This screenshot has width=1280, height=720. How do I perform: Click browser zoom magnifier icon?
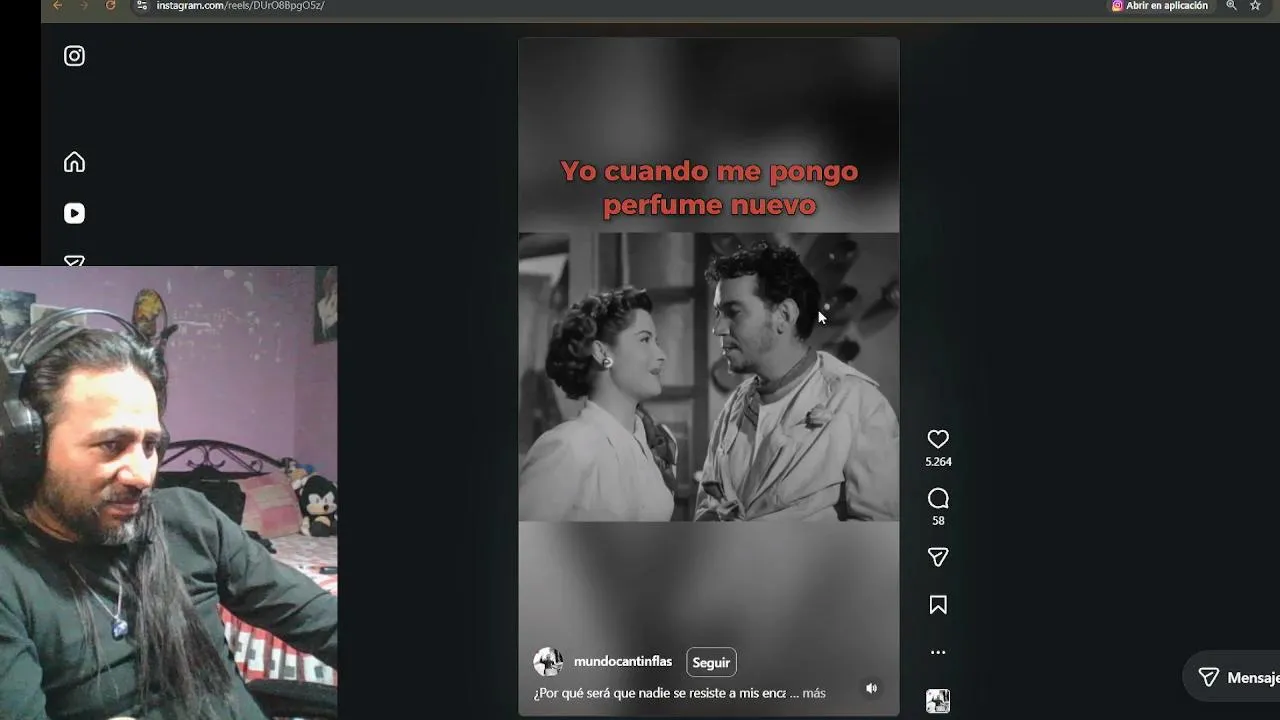point(1231,6)
